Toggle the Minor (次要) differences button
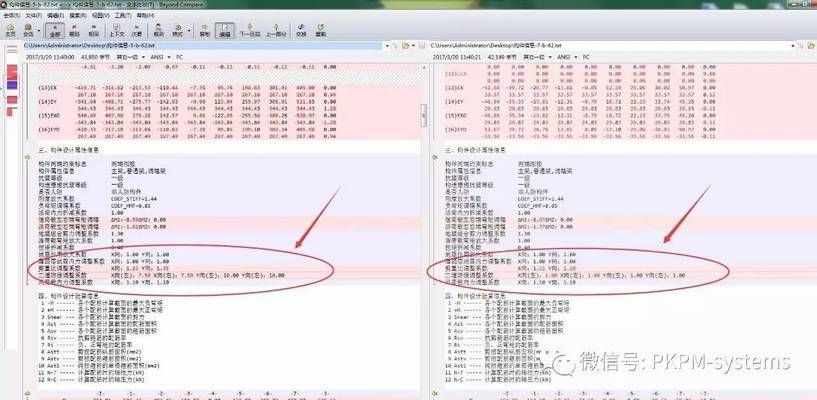Screen dimensions: 817x400 (x=136, y=30)
